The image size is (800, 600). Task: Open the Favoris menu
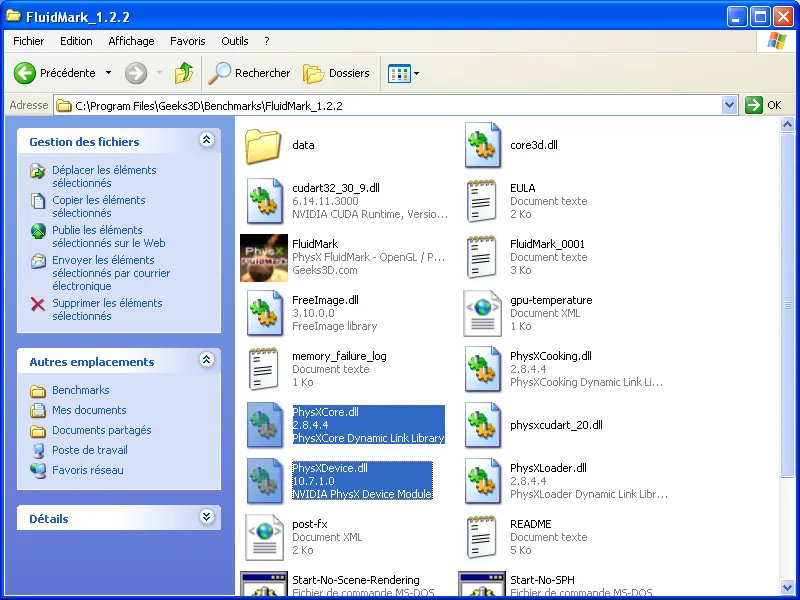(187, 41)
